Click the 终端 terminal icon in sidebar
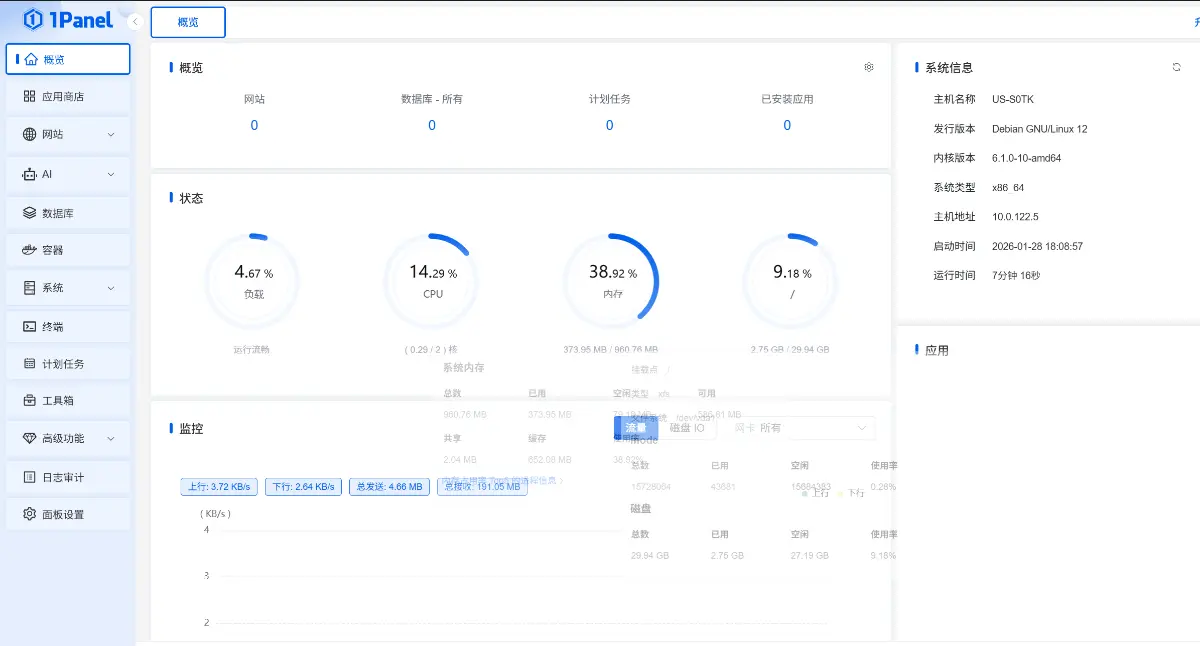 (x=30, y=327)
